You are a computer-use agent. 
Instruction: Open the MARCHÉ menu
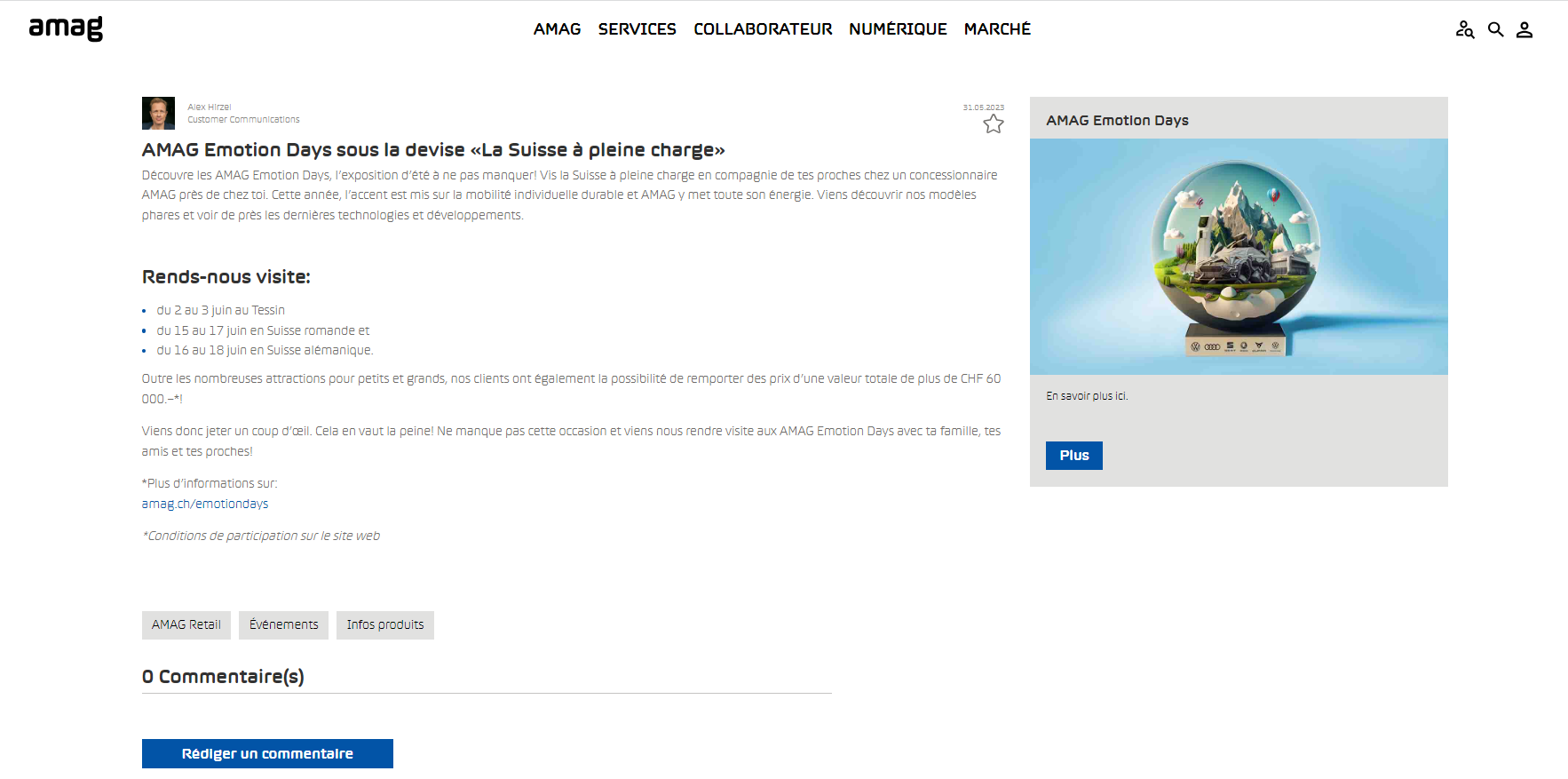pos(997,29)
